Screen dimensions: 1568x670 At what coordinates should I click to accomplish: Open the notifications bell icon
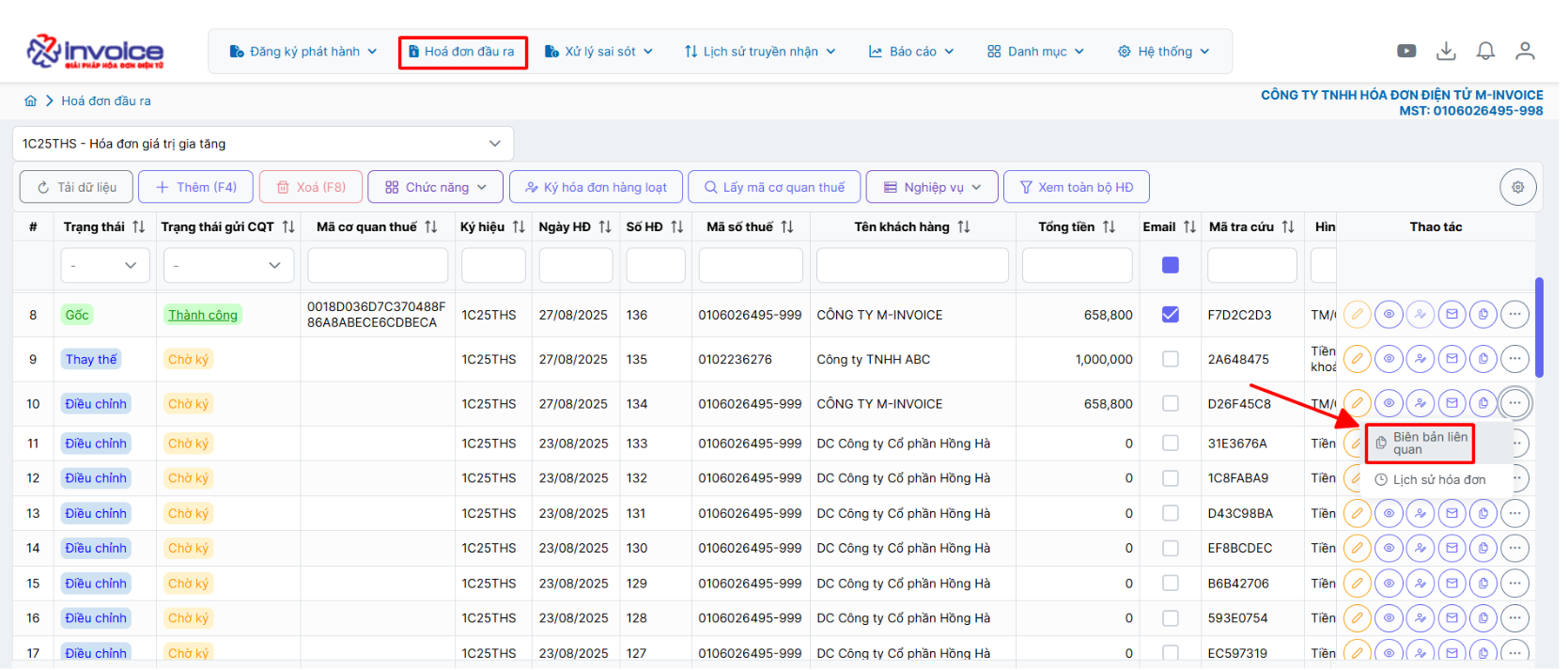point(1485,51)
